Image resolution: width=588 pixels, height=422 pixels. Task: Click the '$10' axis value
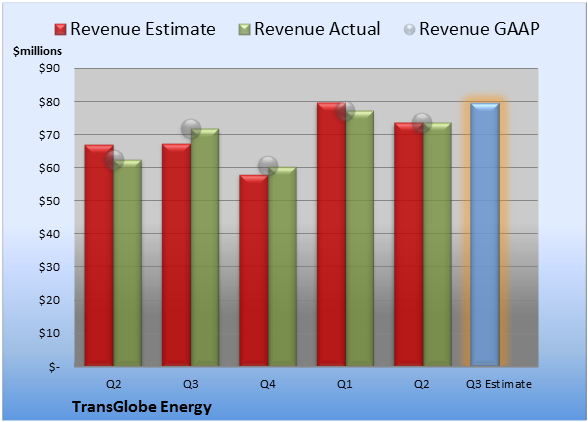click(50, 333)
